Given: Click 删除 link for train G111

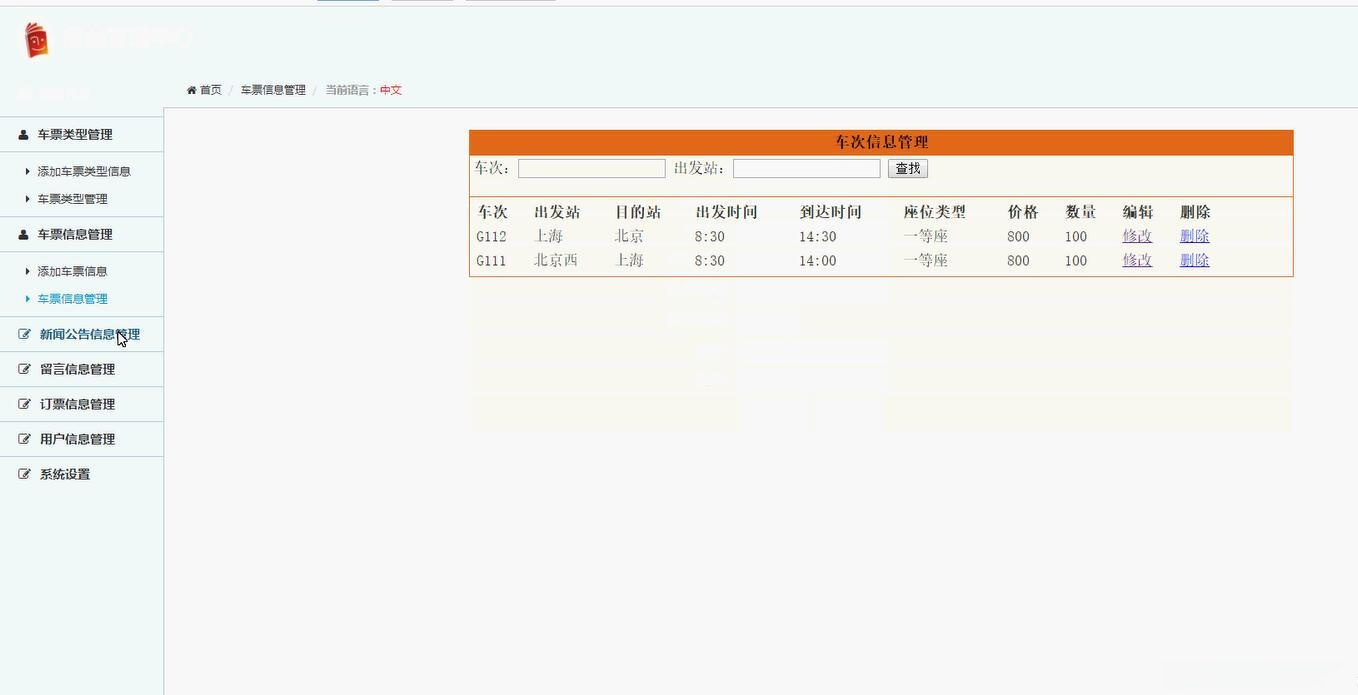Looking at the screenshot, I should [x=1194, y=260].
